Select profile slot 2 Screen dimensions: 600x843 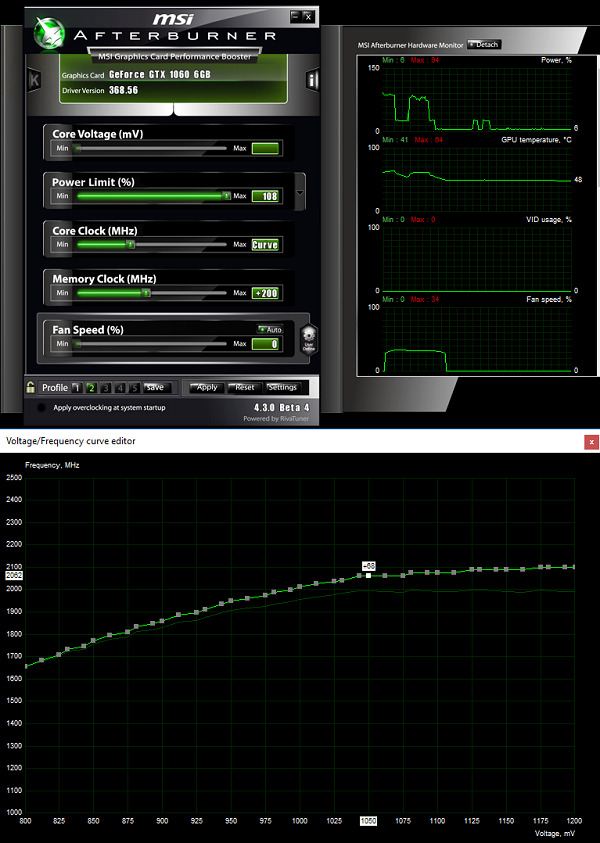[91, 388]
